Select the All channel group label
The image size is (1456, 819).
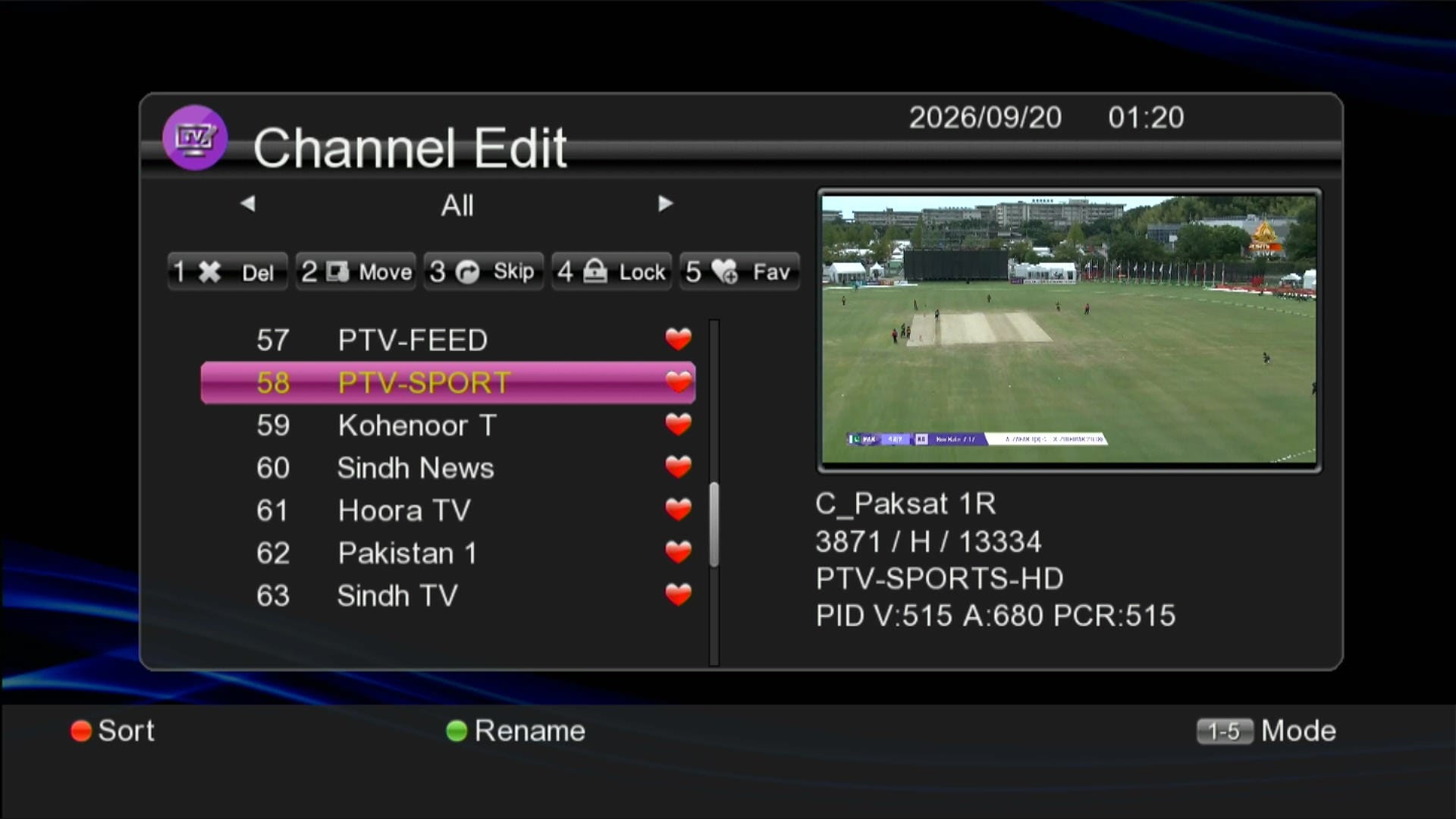coord(457,205)
